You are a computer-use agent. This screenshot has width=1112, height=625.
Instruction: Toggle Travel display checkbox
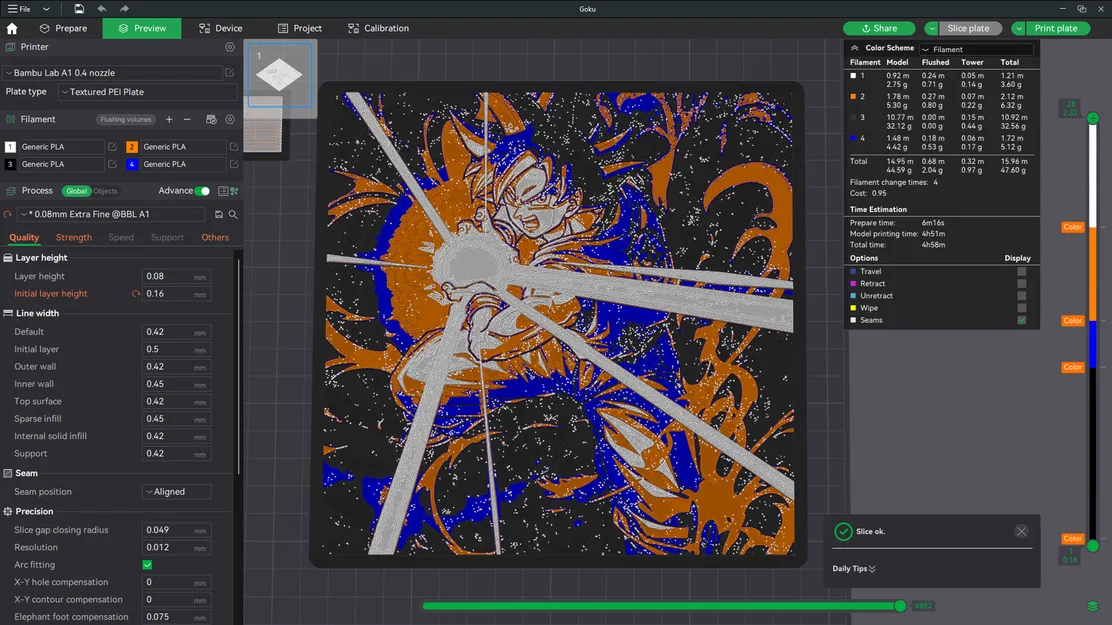1021,271
